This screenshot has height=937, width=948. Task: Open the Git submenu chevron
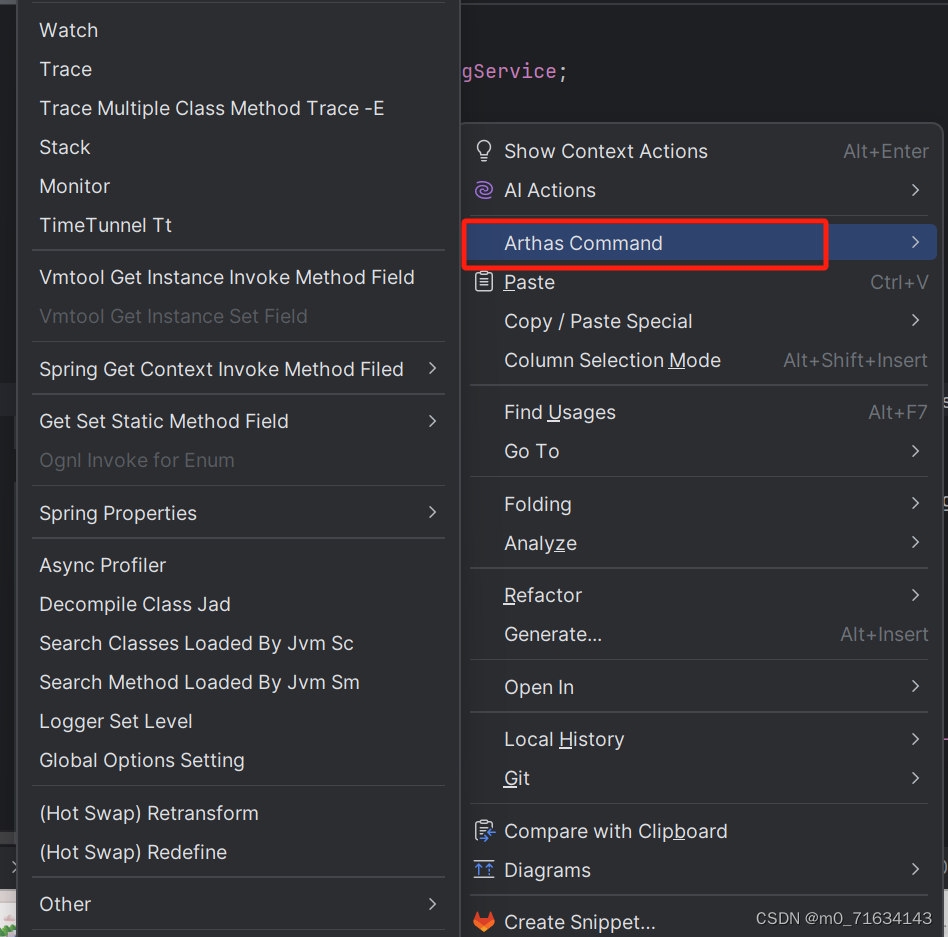tap(916, 779)
